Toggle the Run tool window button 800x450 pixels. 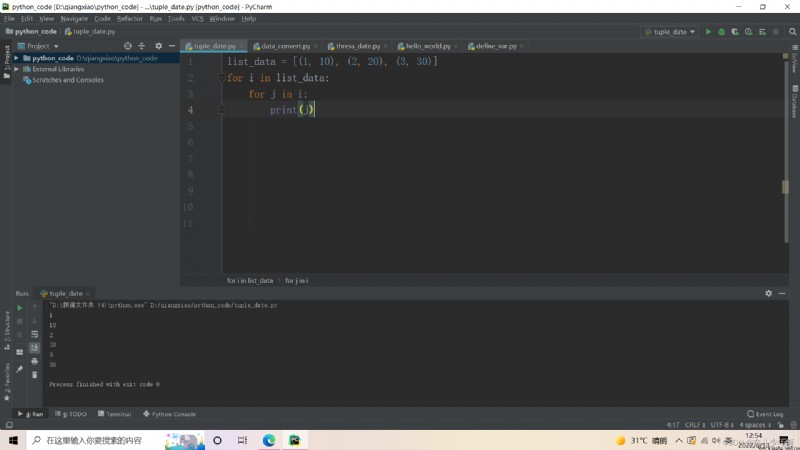click(x=31, y=414)
